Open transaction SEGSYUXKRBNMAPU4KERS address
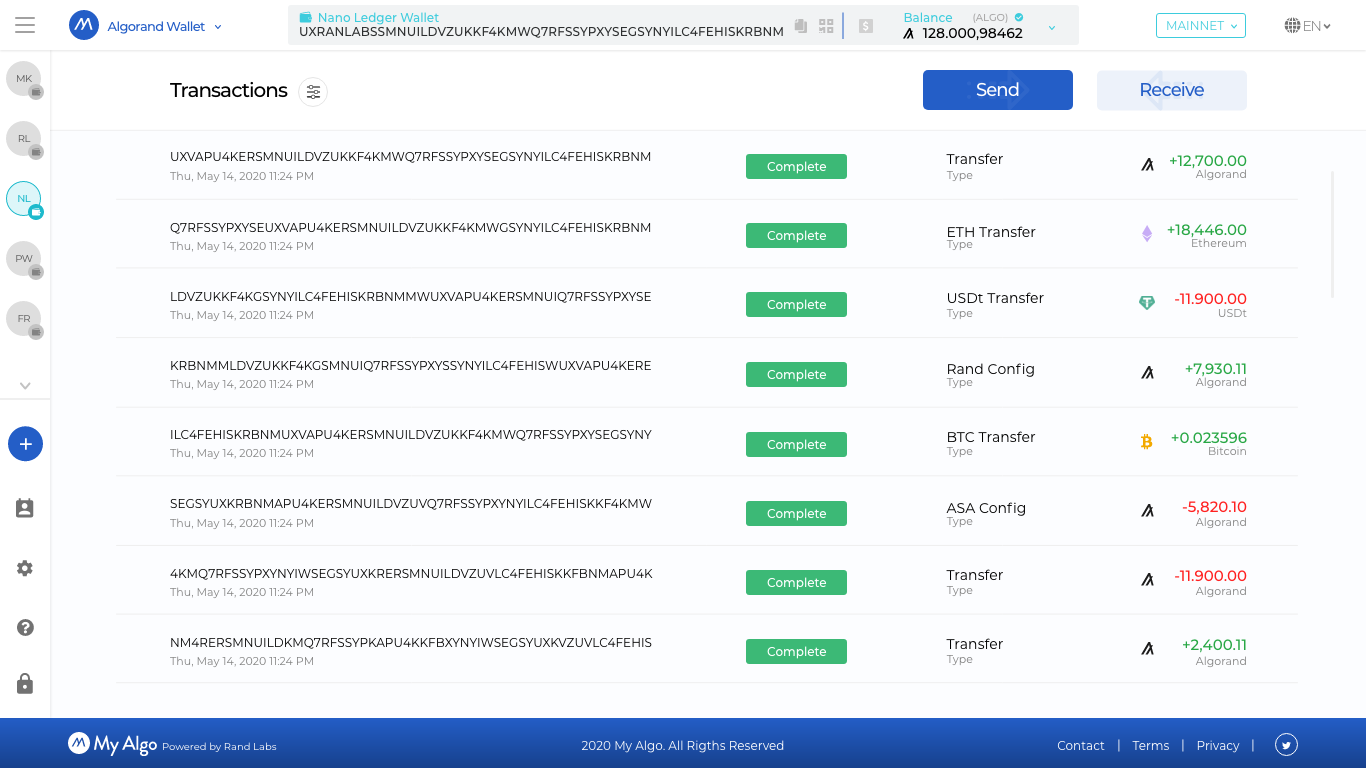This screenshot has width=1366, height=768. 410,504
